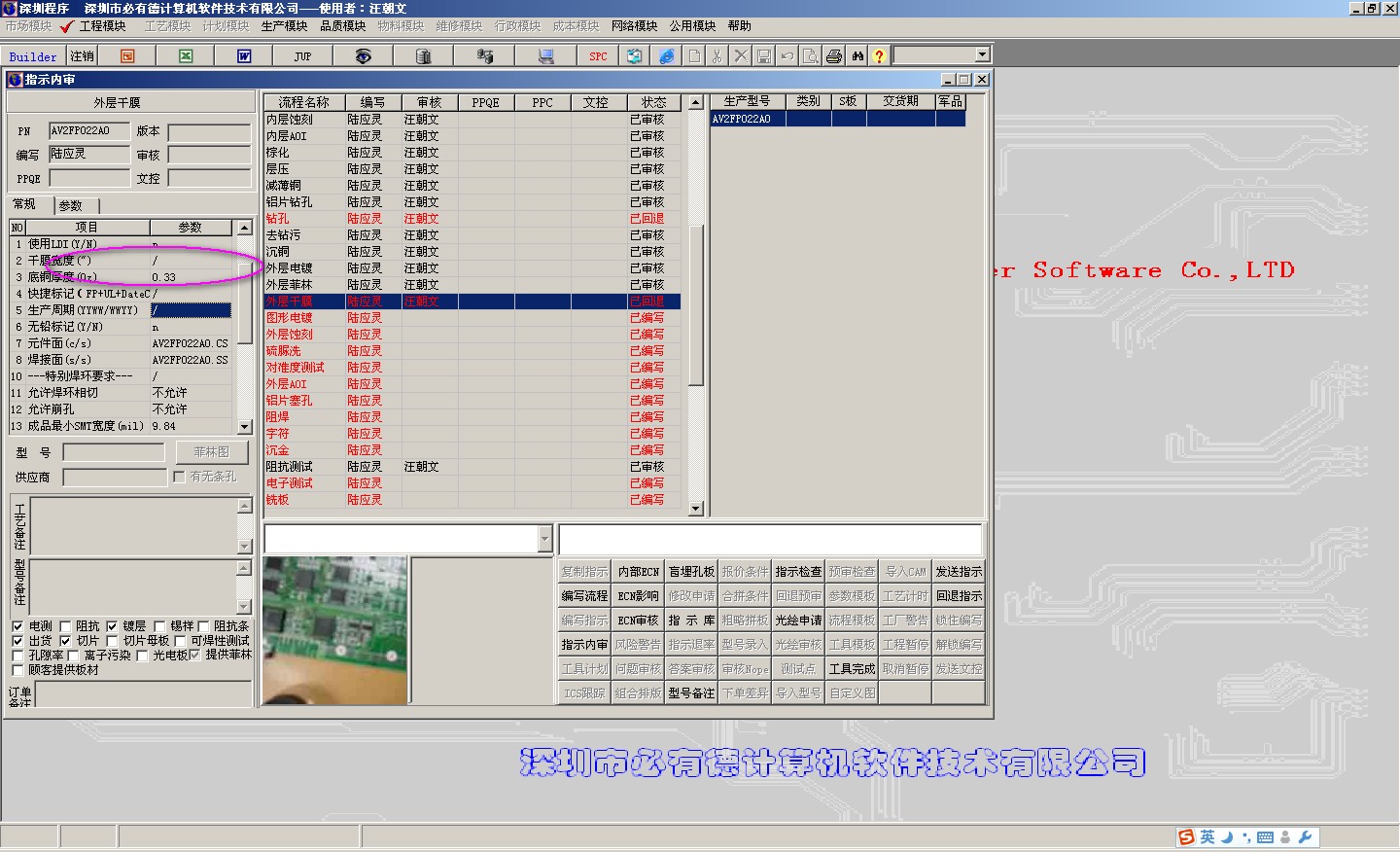
Task: Click the process list scroll-up arrow
Action: [x=695, y=102]
